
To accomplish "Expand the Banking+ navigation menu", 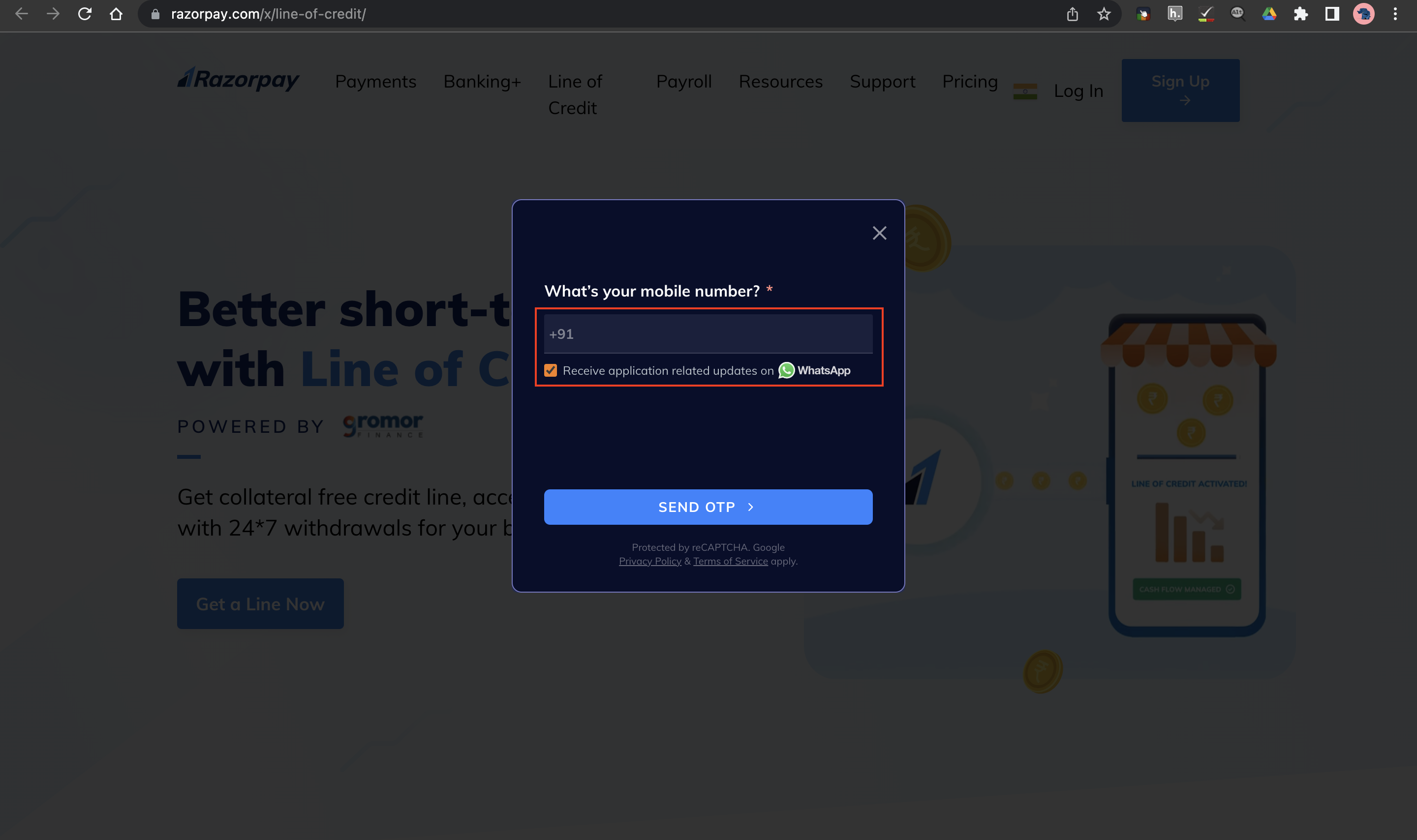I will pyautogui.click(x=481, y=80).
